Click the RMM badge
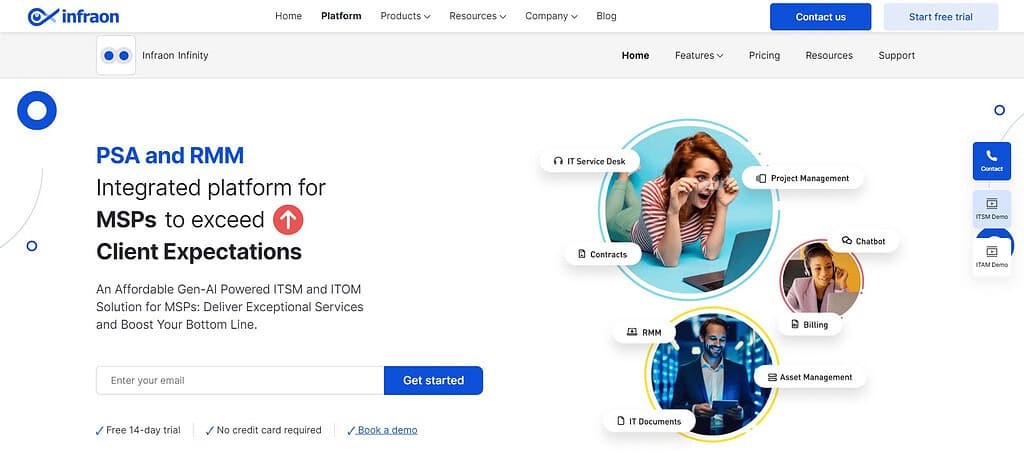This screenshot has height=467, width=1024. (644, 332)
